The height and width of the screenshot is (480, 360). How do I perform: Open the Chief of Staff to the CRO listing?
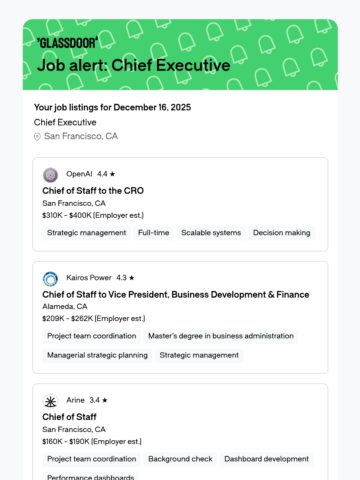pyautogui.click(x=93, y=191)
